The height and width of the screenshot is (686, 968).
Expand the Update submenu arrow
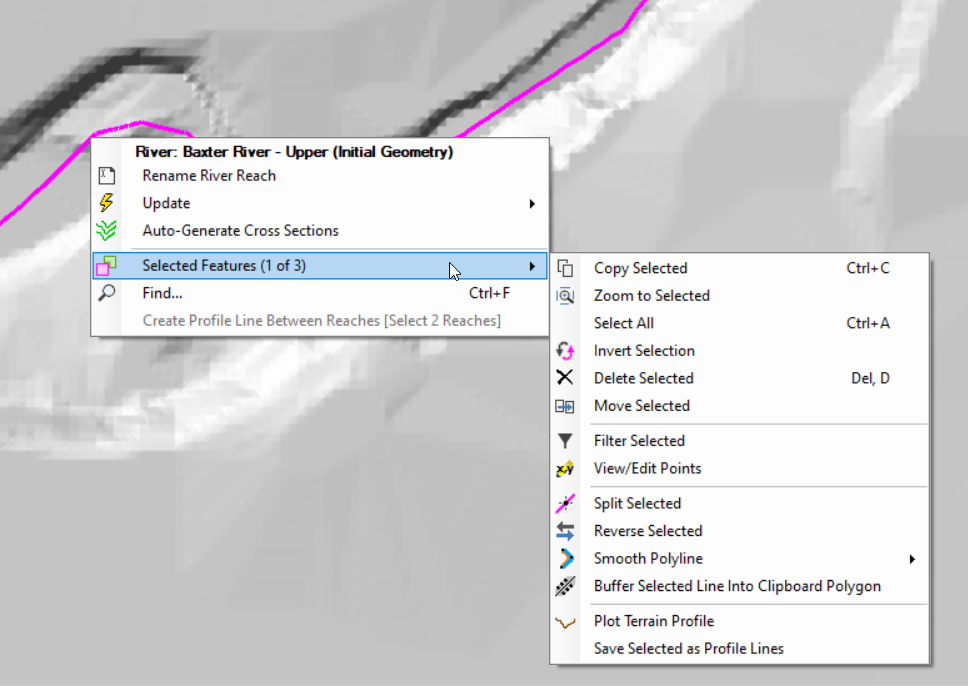pyautogui.click(x=532, y=204)
